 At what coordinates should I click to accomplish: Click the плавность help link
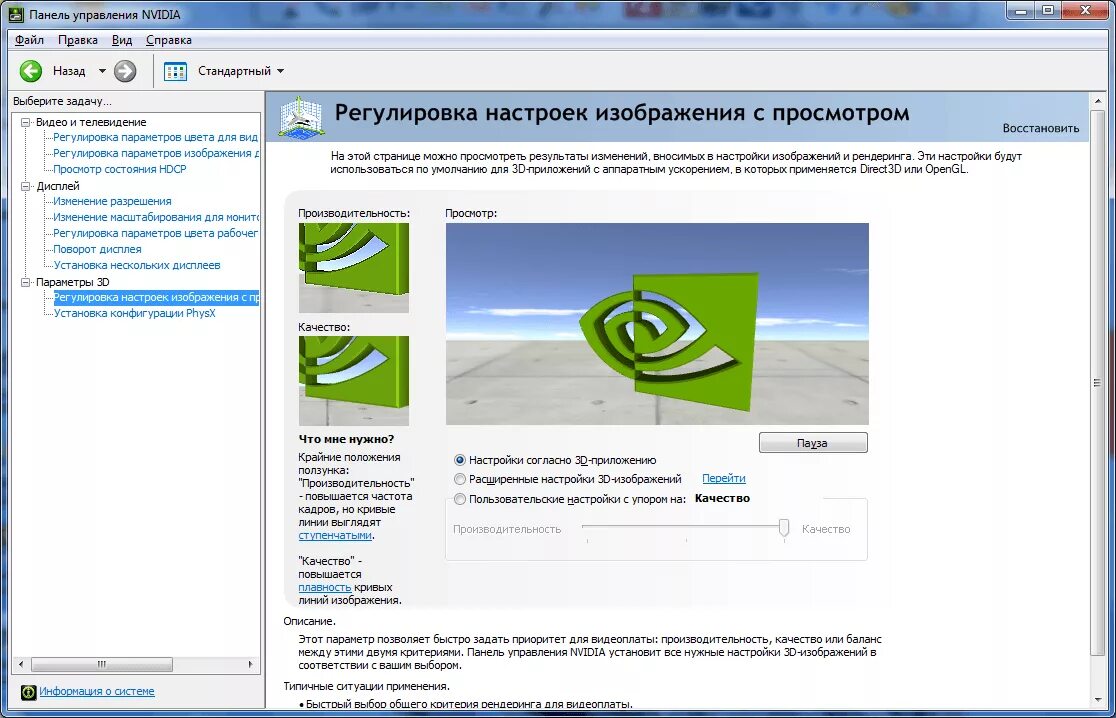click(x=325, y=587)
